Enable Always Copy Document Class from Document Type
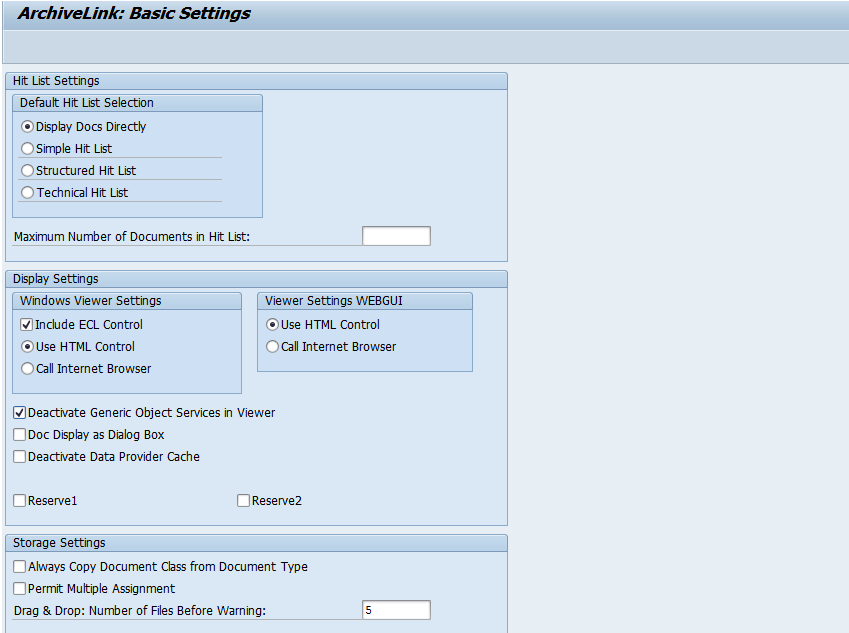This screenshot has height=633, width=849. coord(19,567)
